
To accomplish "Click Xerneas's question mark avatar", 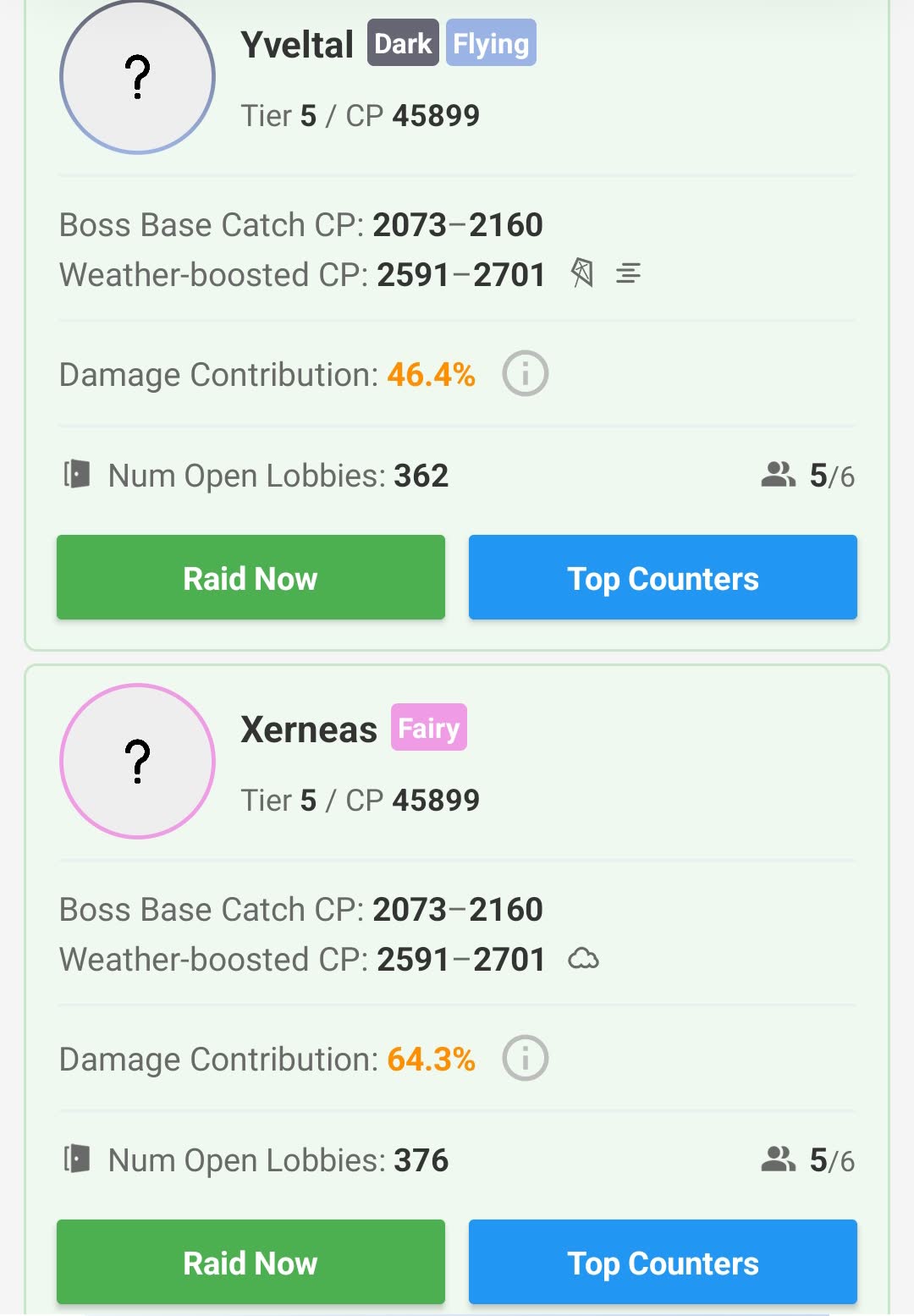I will [137, 761].
